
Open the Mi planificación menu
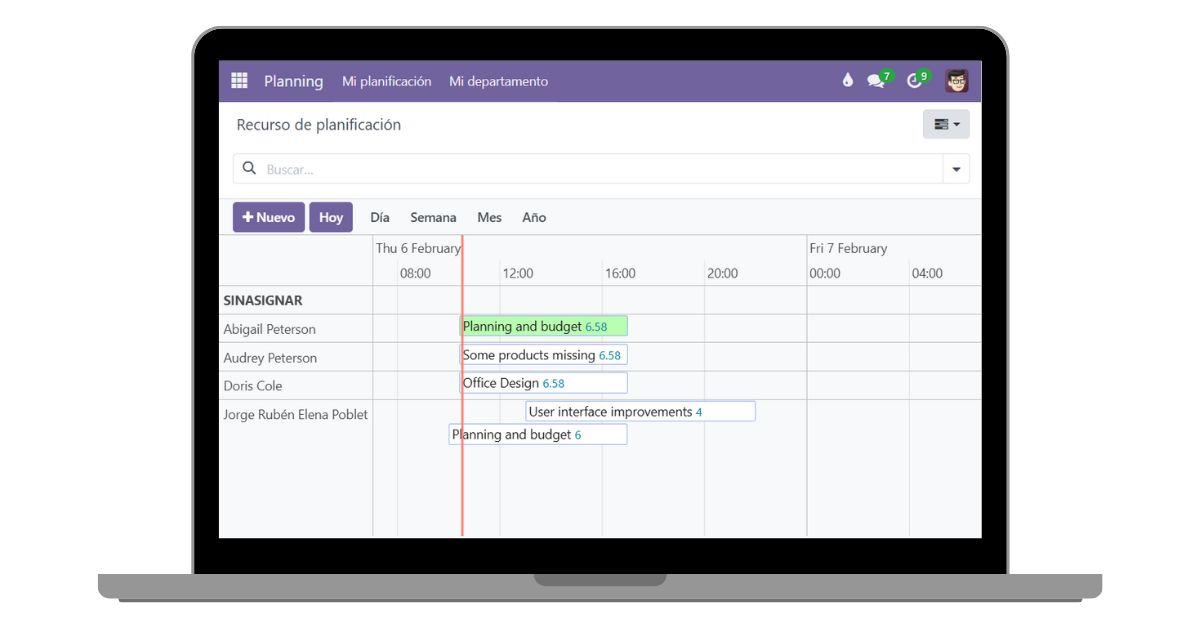[386, 81]
